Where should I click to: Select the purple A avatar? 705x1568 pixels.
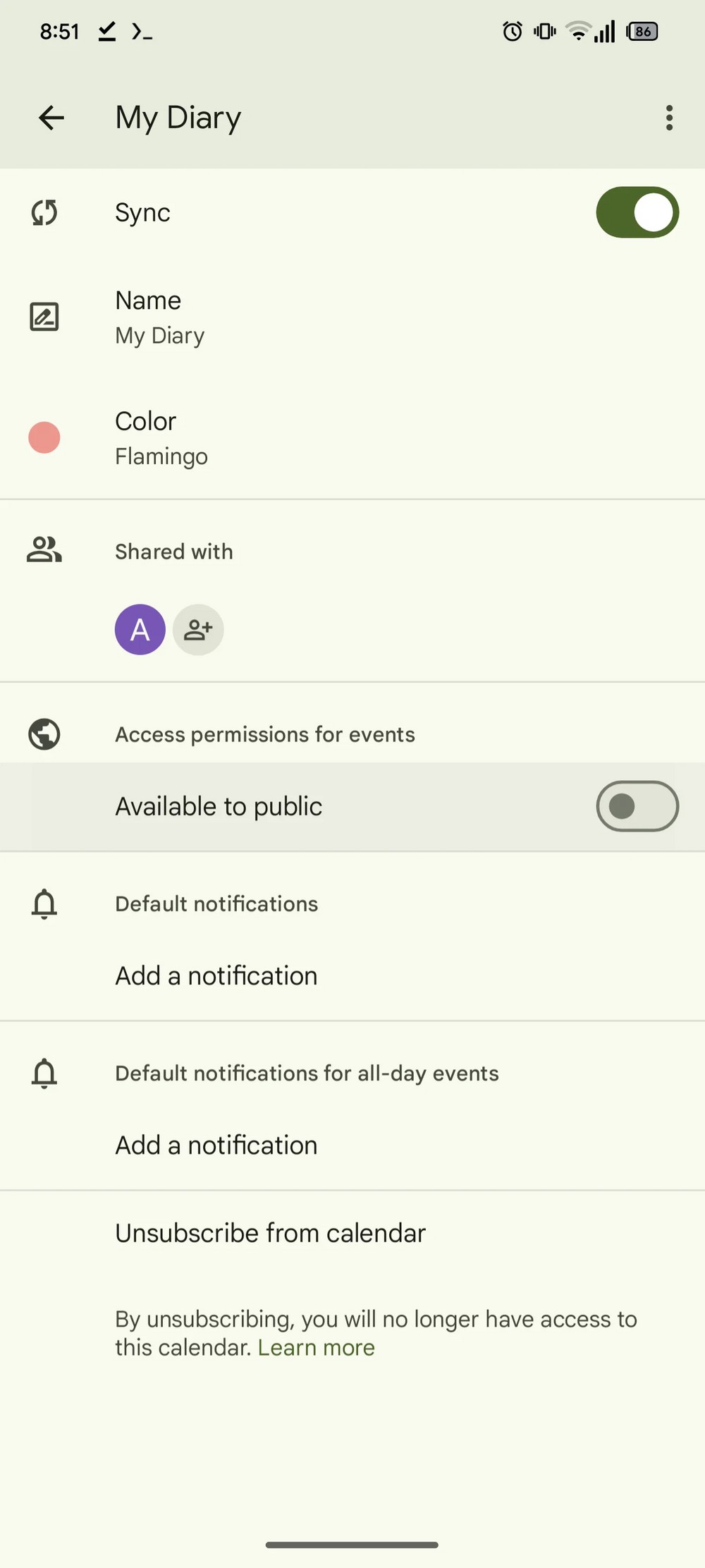click(140, 630)
